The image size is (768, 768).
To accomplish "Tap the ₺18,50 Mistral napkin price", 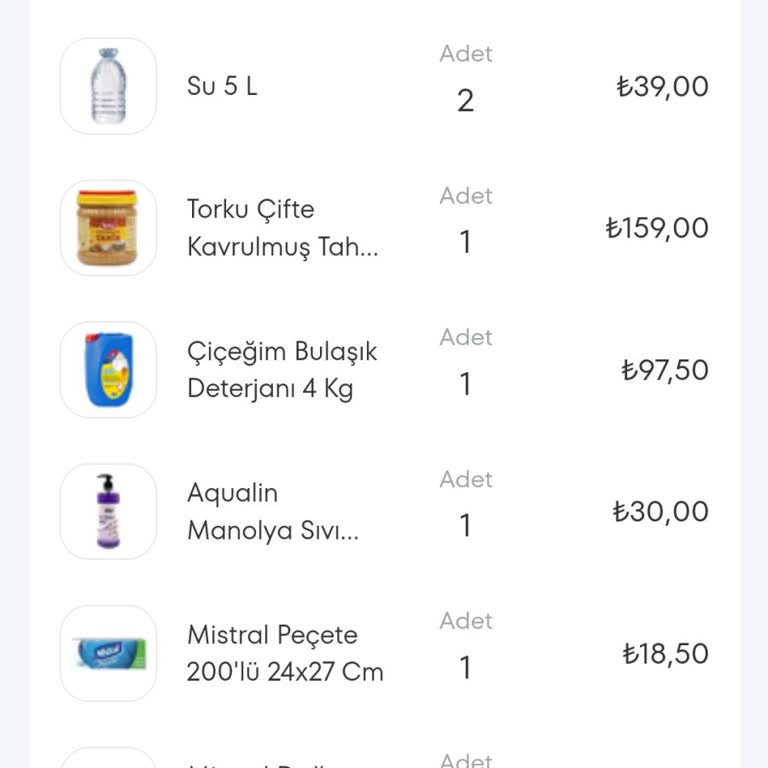I will [665, 654].
